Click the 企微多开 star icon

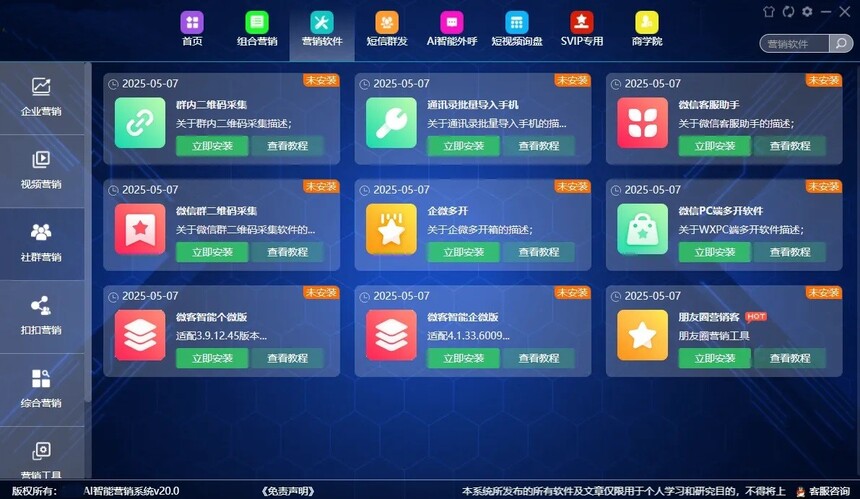click(x=391, y=229)
